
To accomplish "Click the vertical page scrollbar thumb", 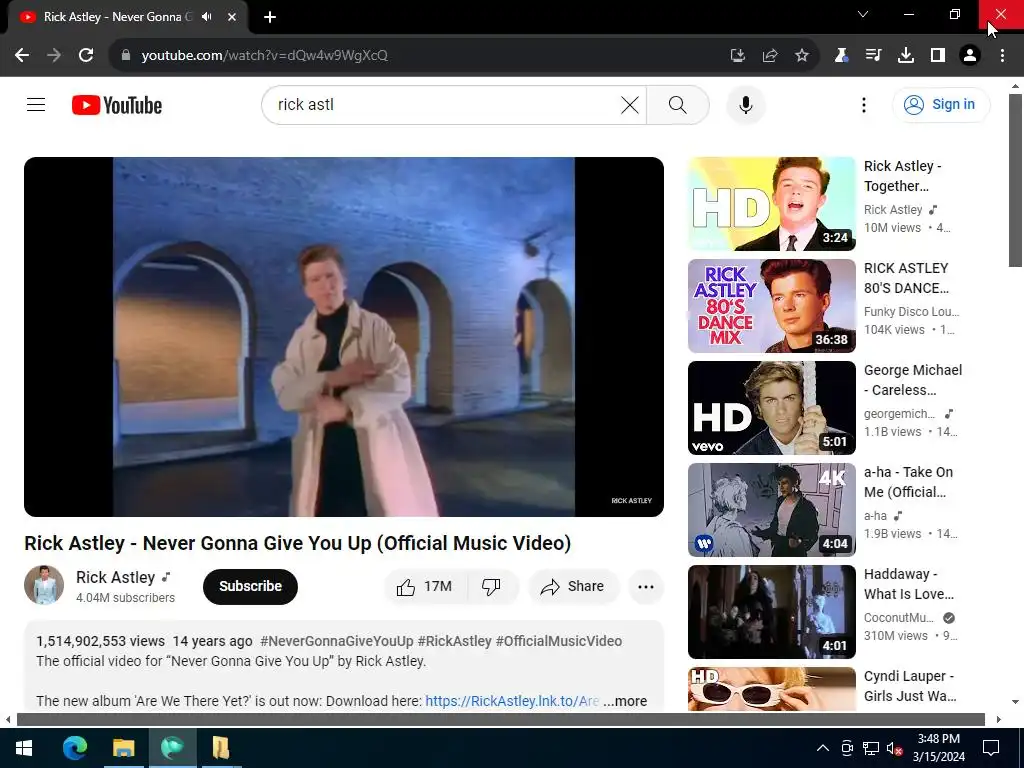I will [x=1015, y=180].
